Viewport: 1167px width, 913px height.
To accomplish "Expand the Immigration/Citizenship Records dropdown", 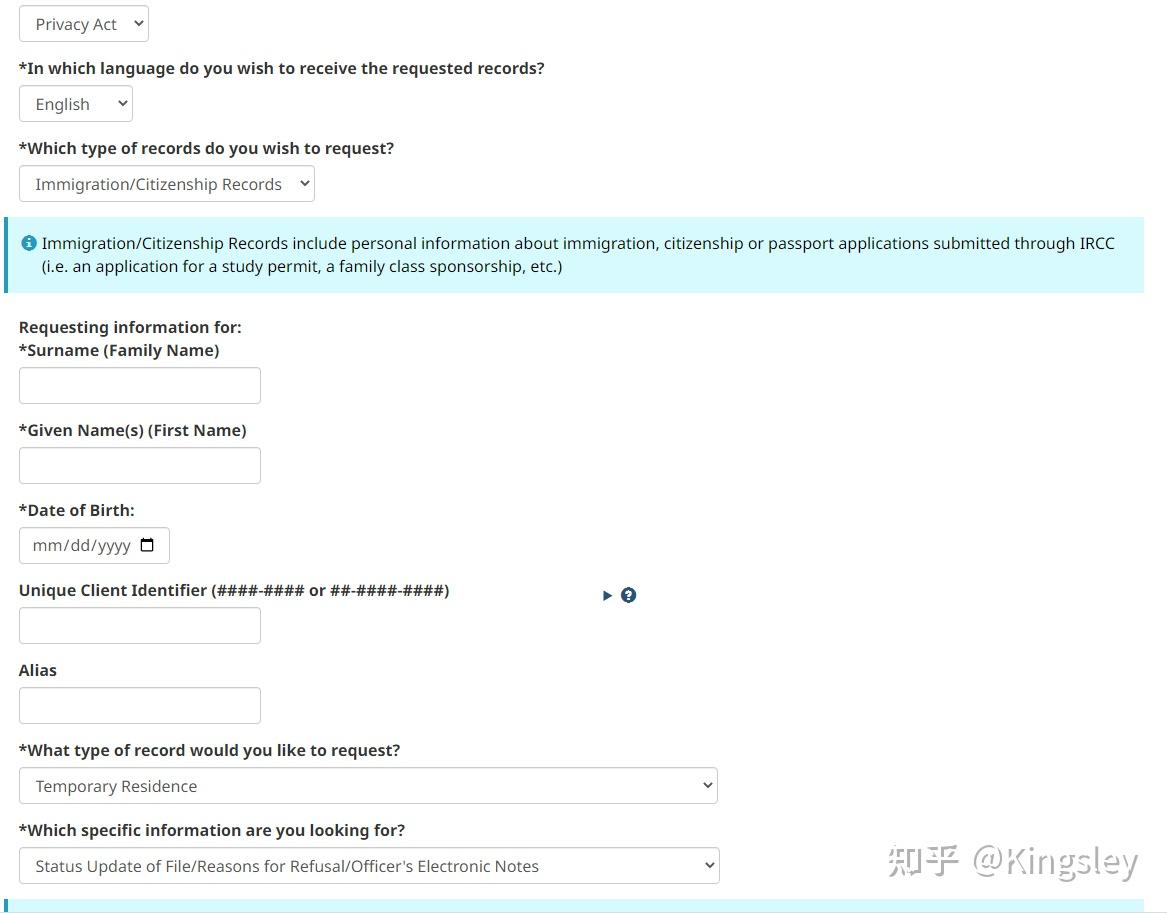I will (167, 184).
